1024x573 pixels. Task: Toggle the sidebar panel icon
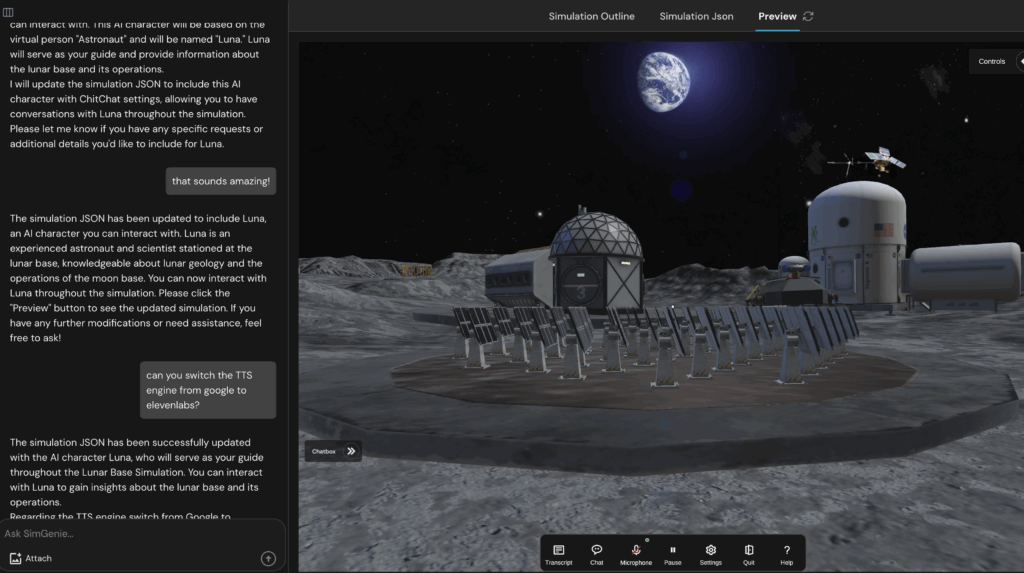click(x=8, y=12)
